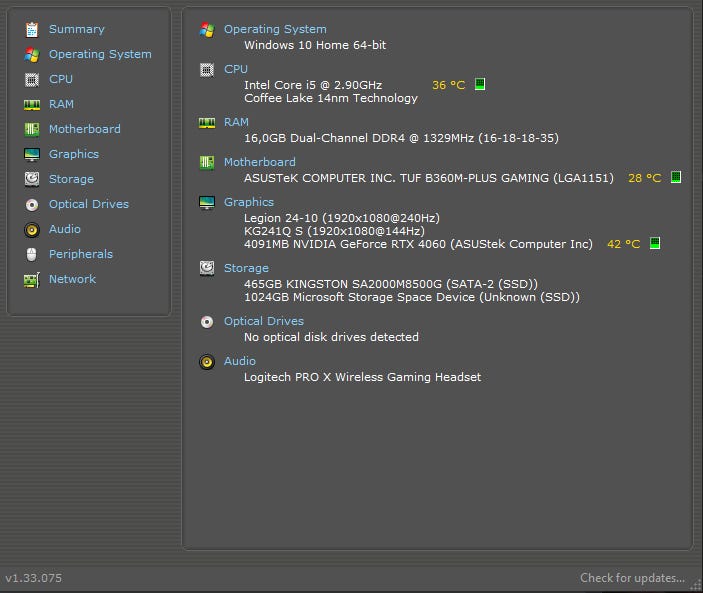
Task: Click the RAM heading link in main panel
Action: click(x=236, y=122)
